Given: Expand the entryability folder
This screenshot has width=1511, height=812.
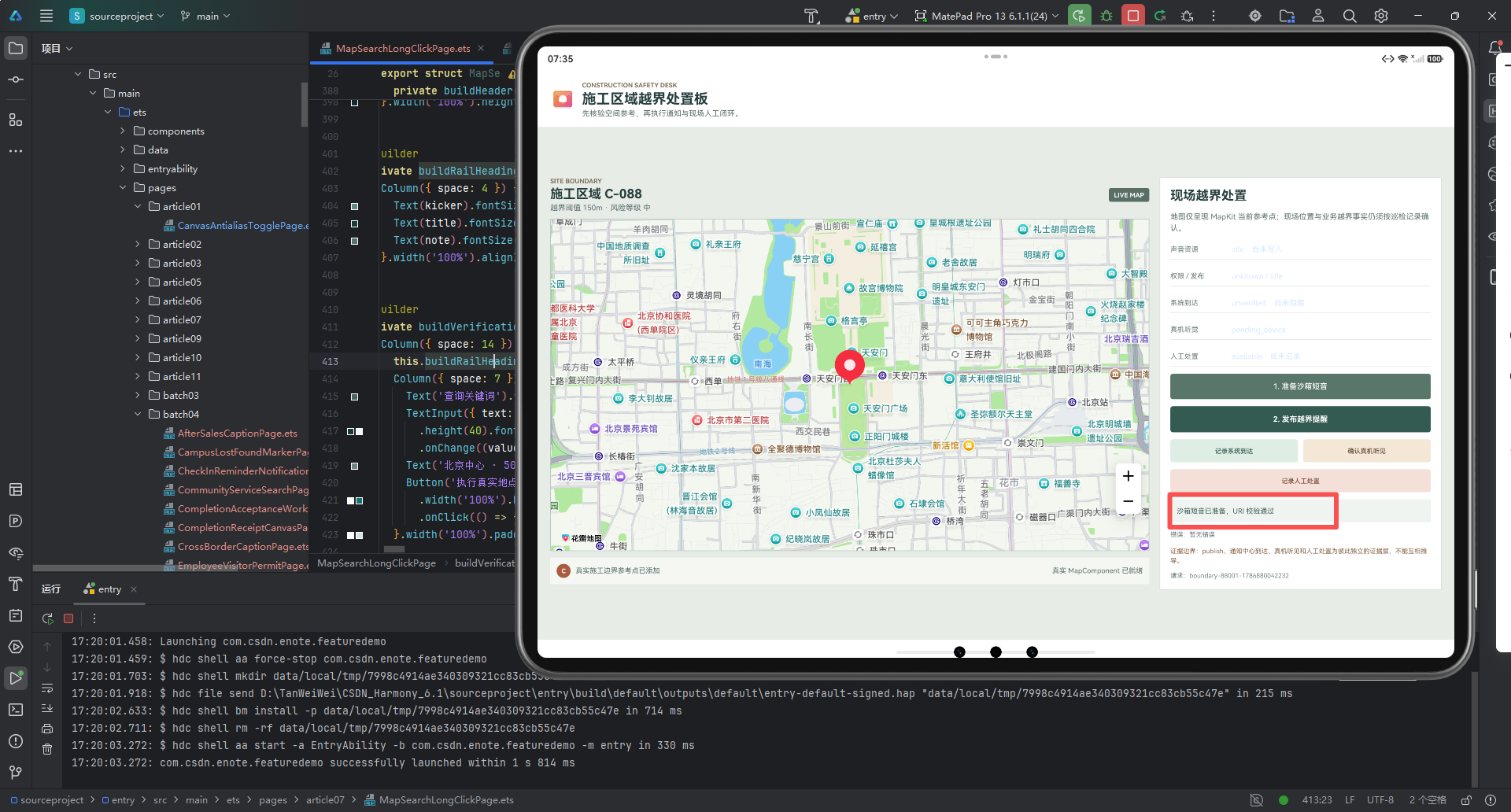Looking at the screenshot, I should 123,168.
